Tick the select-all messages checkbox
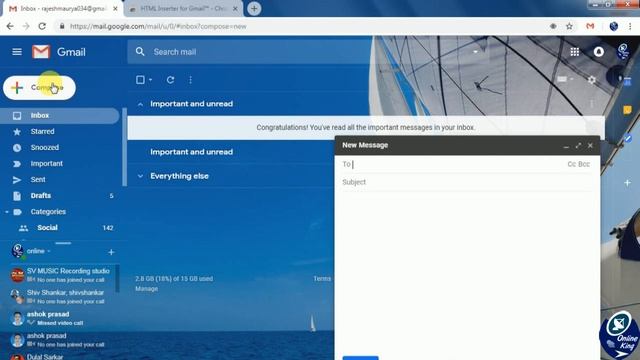This screenshot has height=360, width=640. (140, 80)
